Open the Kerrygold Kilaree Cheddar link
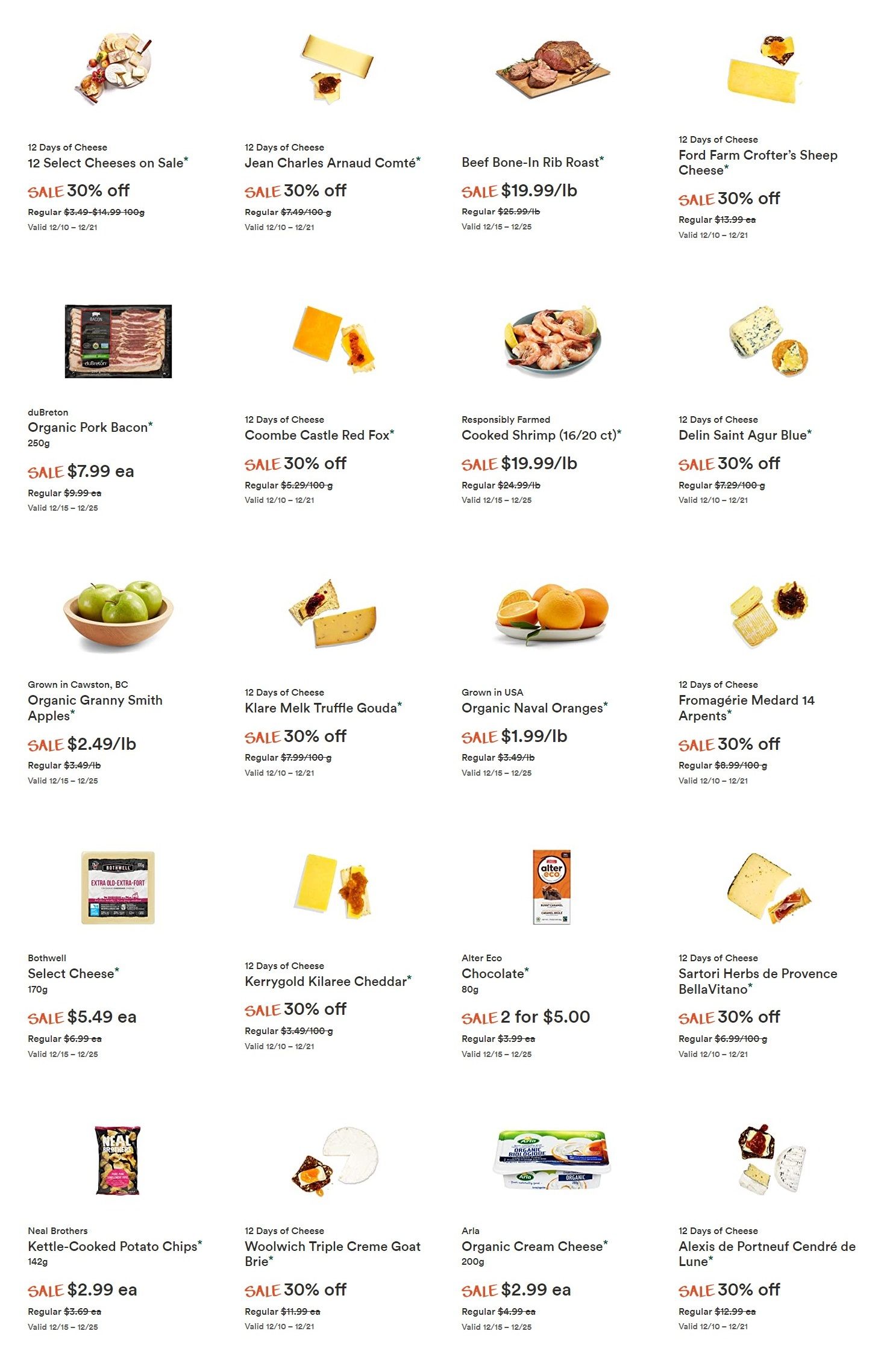Screen dimensions: 881x1372 [x=328, y=981]
